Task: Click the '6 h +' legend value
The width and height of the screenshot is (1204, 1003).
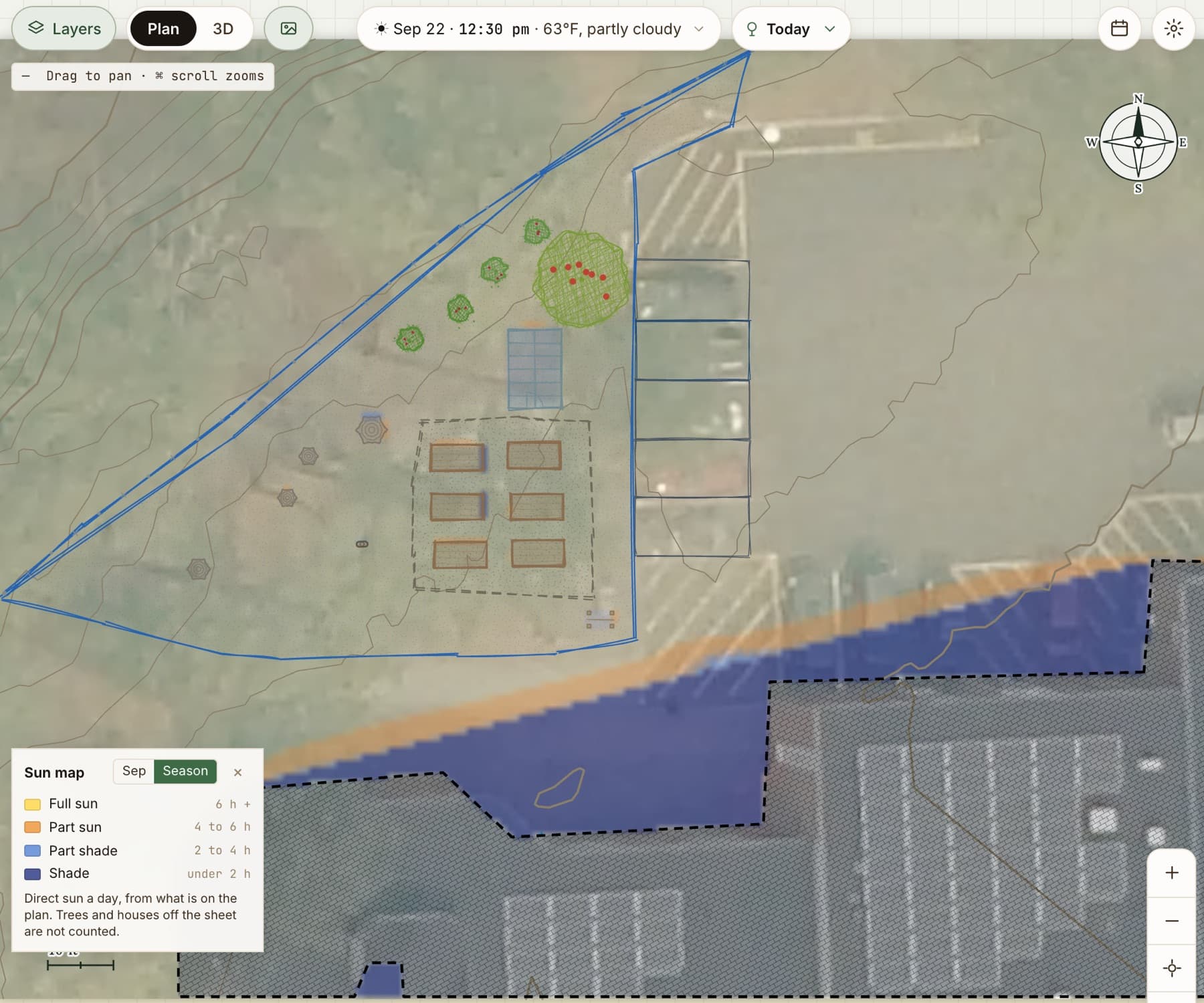Action: coord(233,804)
